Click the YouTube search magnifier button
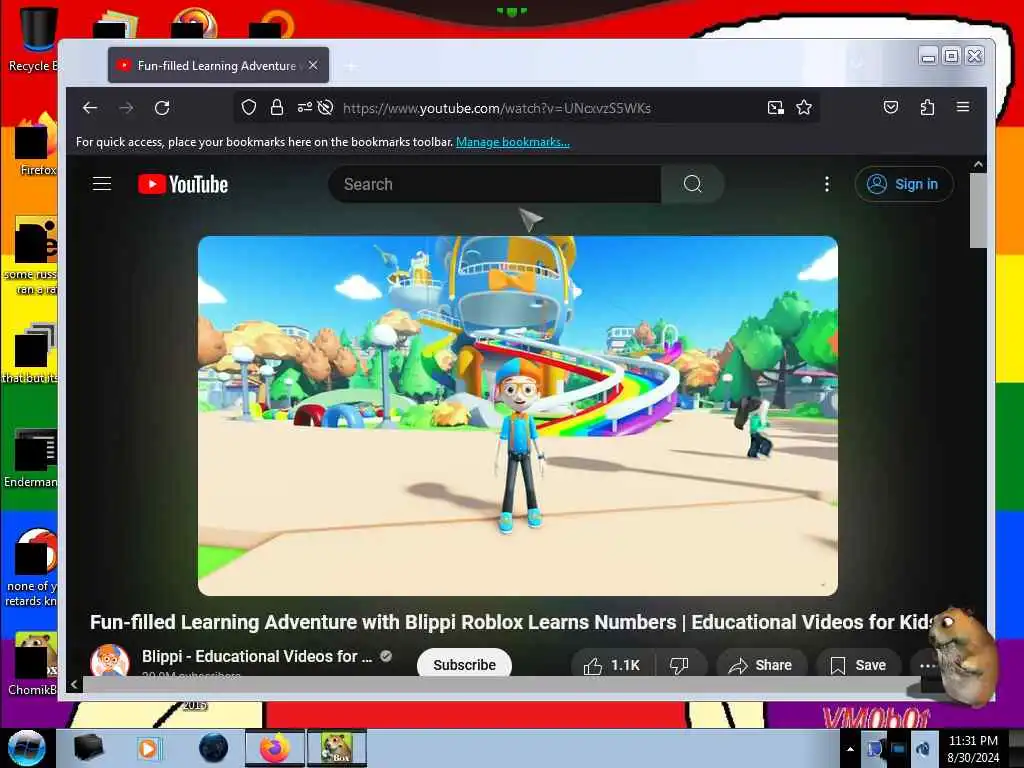 (693, 184)
